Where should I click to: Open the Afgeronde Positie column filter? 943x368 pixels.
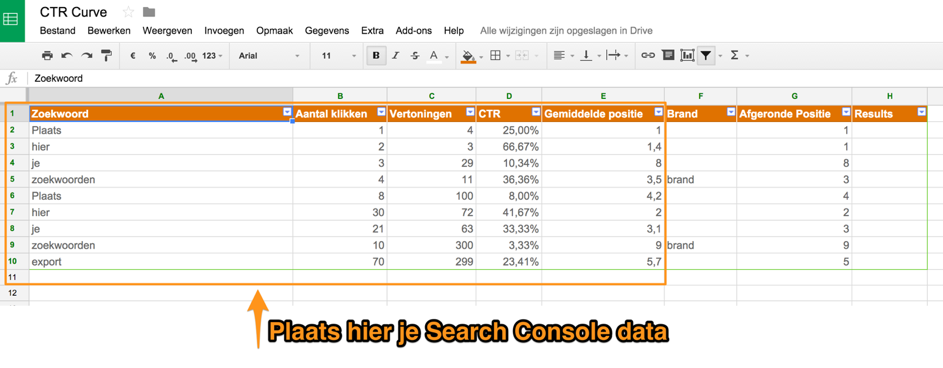coord(846,112)
